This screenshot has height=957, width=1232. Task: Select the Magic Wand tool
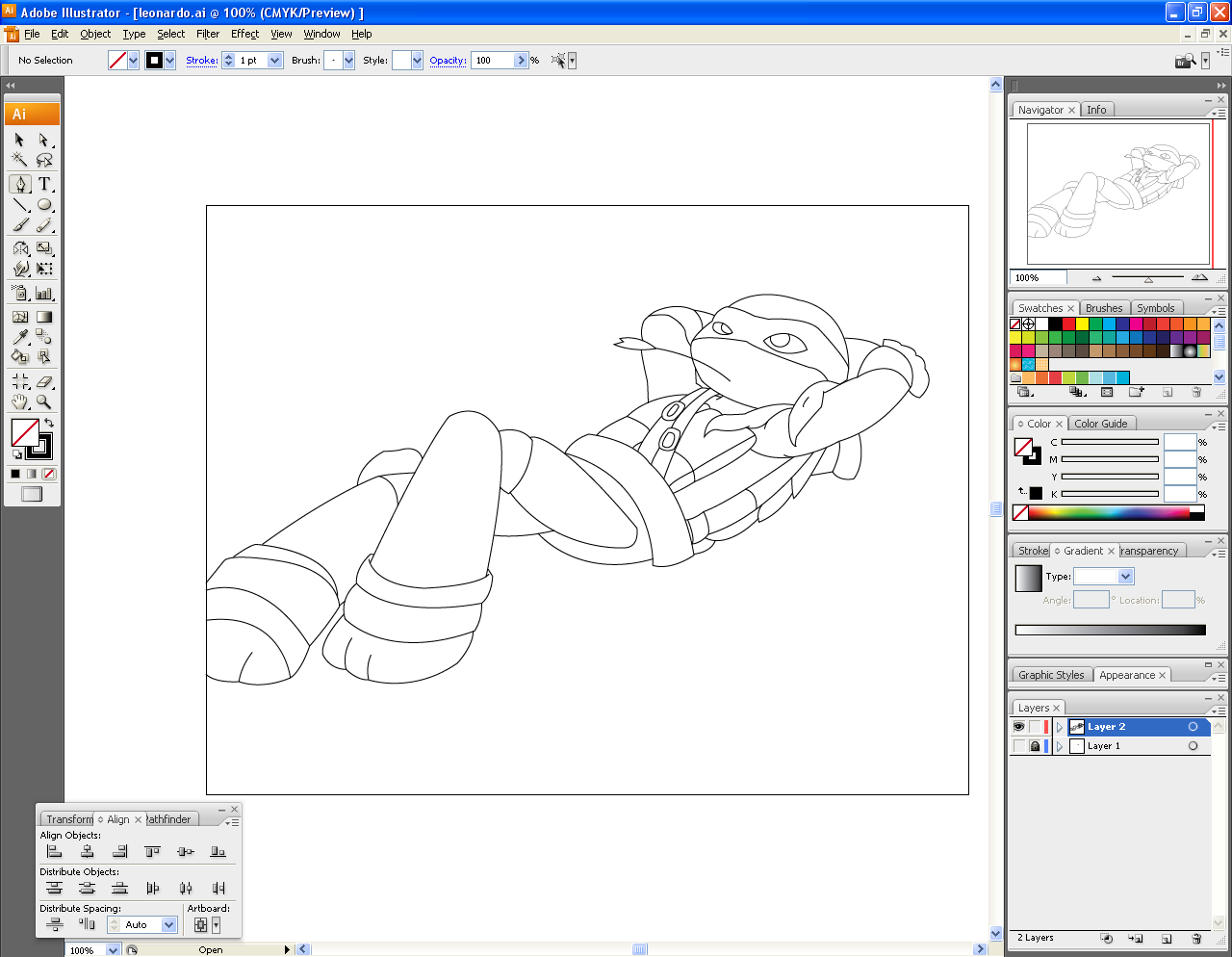click(x=19, y=160)
